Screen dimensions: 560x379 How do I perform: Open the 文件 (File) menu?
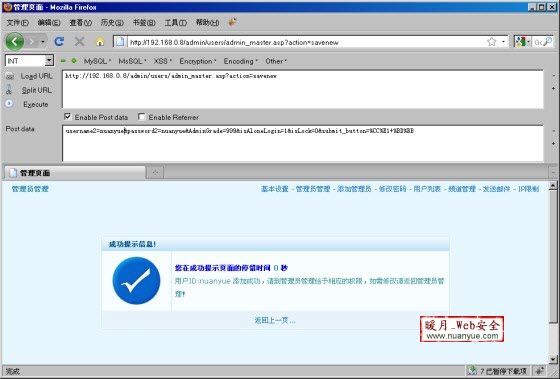tap(18, 23)
